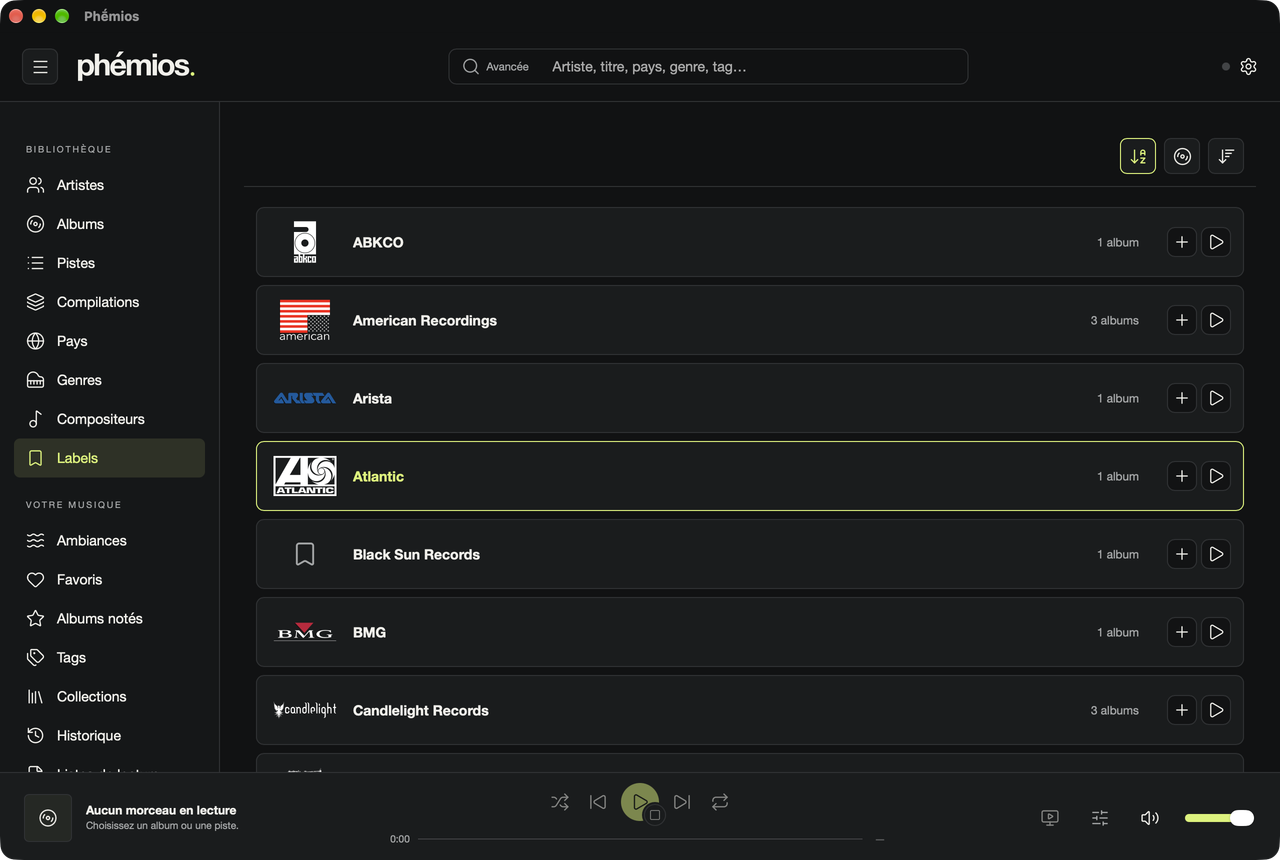Go to Compositeurs section
Screen dimensions: 1280x860
[110, 419]
